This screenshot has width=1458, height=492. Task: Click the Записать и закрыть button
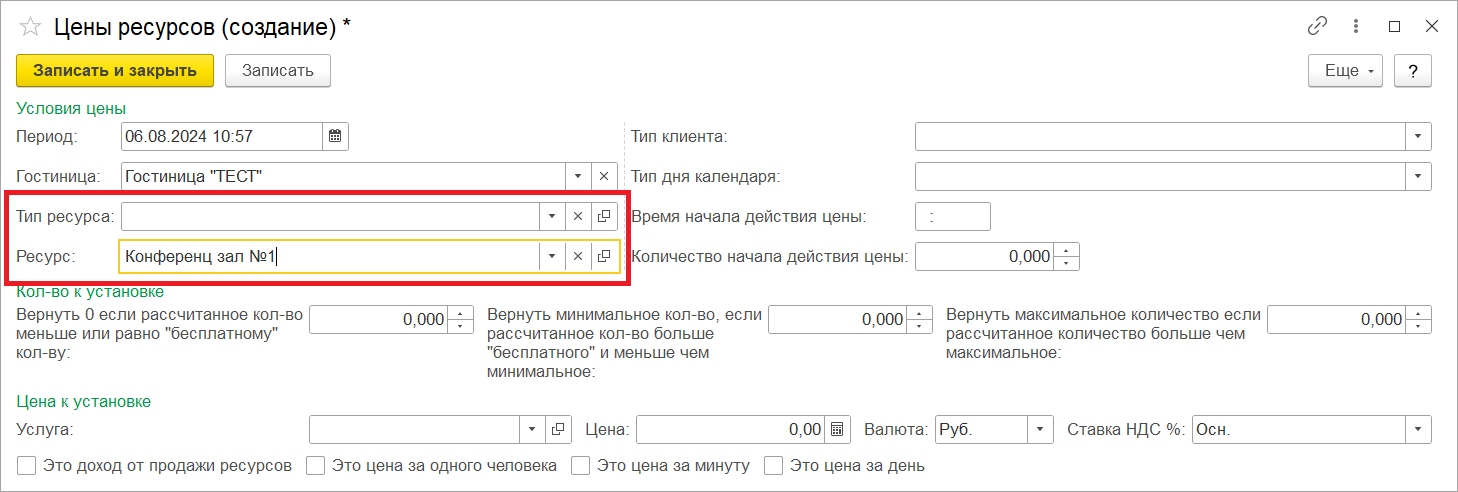115,70
